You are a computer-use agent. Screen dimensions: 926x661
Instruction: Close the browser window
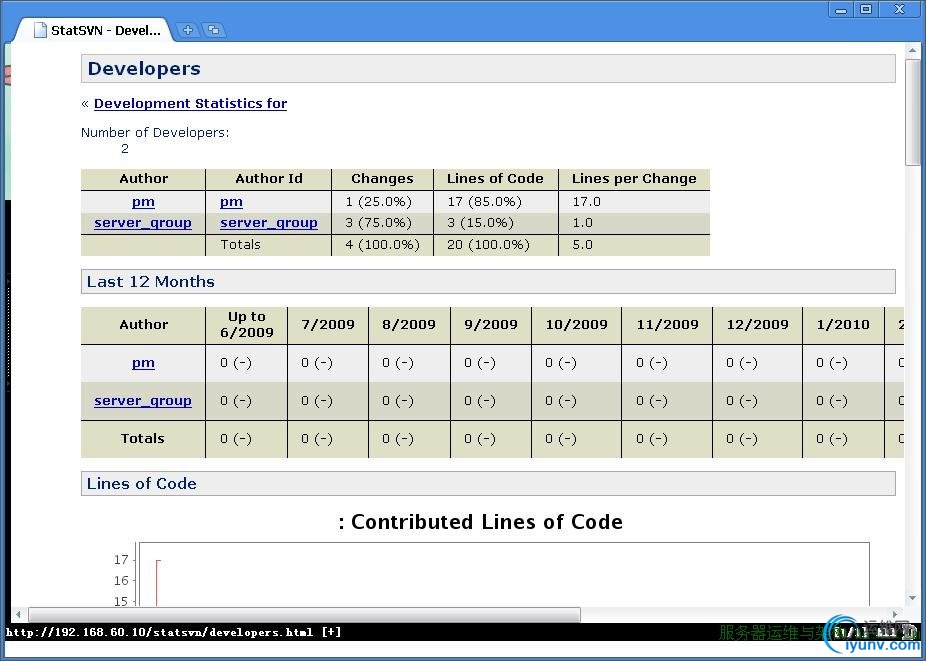click(900, 9)
